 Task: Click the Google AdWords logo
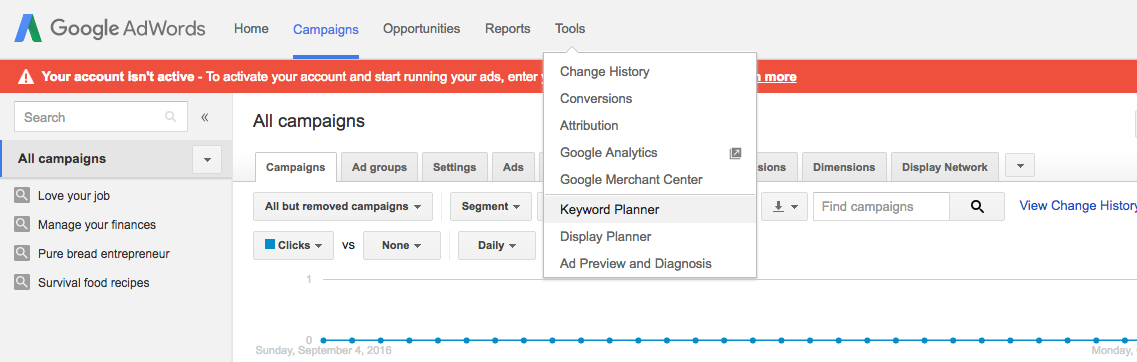pos(110,29)
